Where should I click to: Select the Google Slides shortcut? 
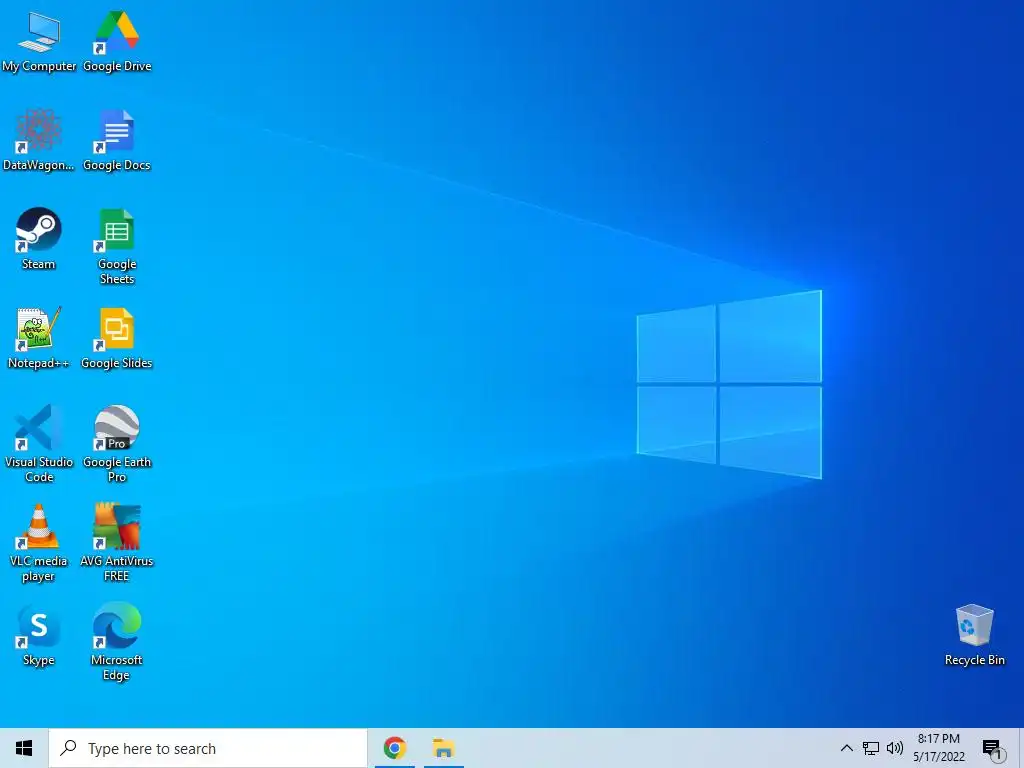point(117,338)
